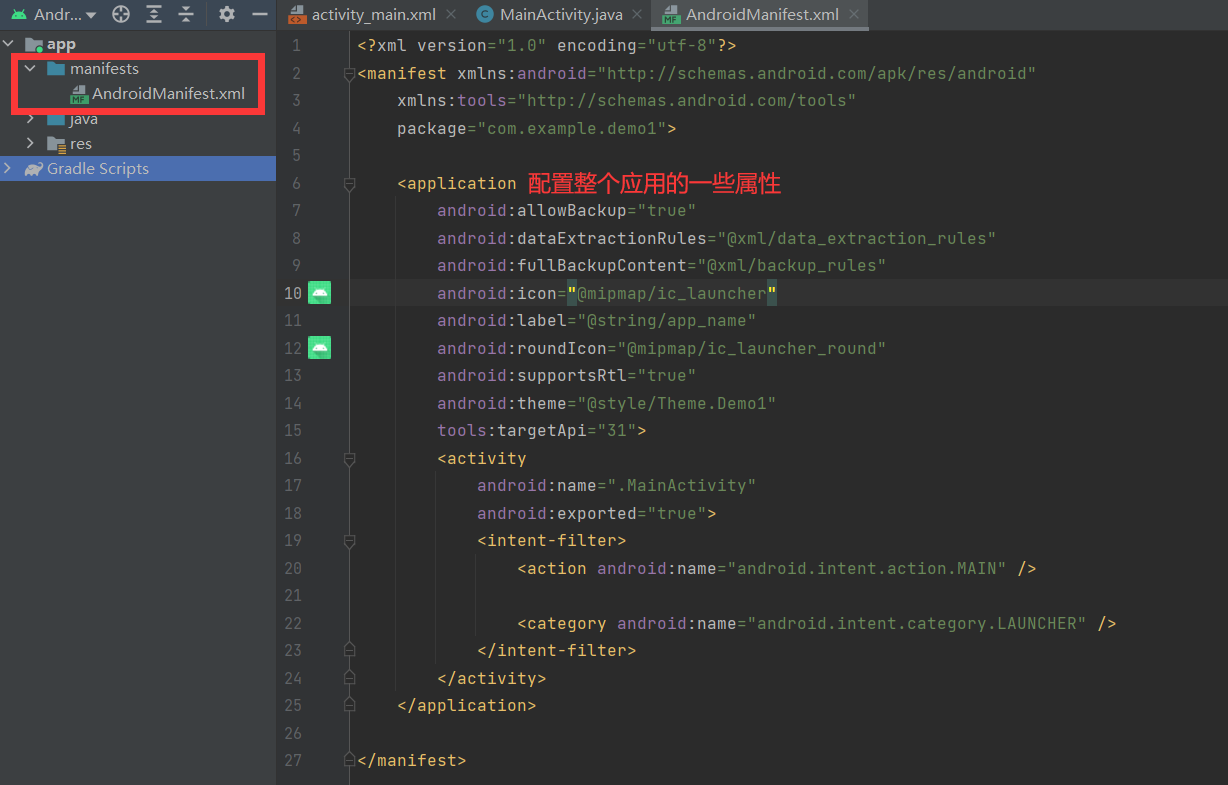
Task: Click line number 10 in gutter
Action: click(x=293, y=294)
